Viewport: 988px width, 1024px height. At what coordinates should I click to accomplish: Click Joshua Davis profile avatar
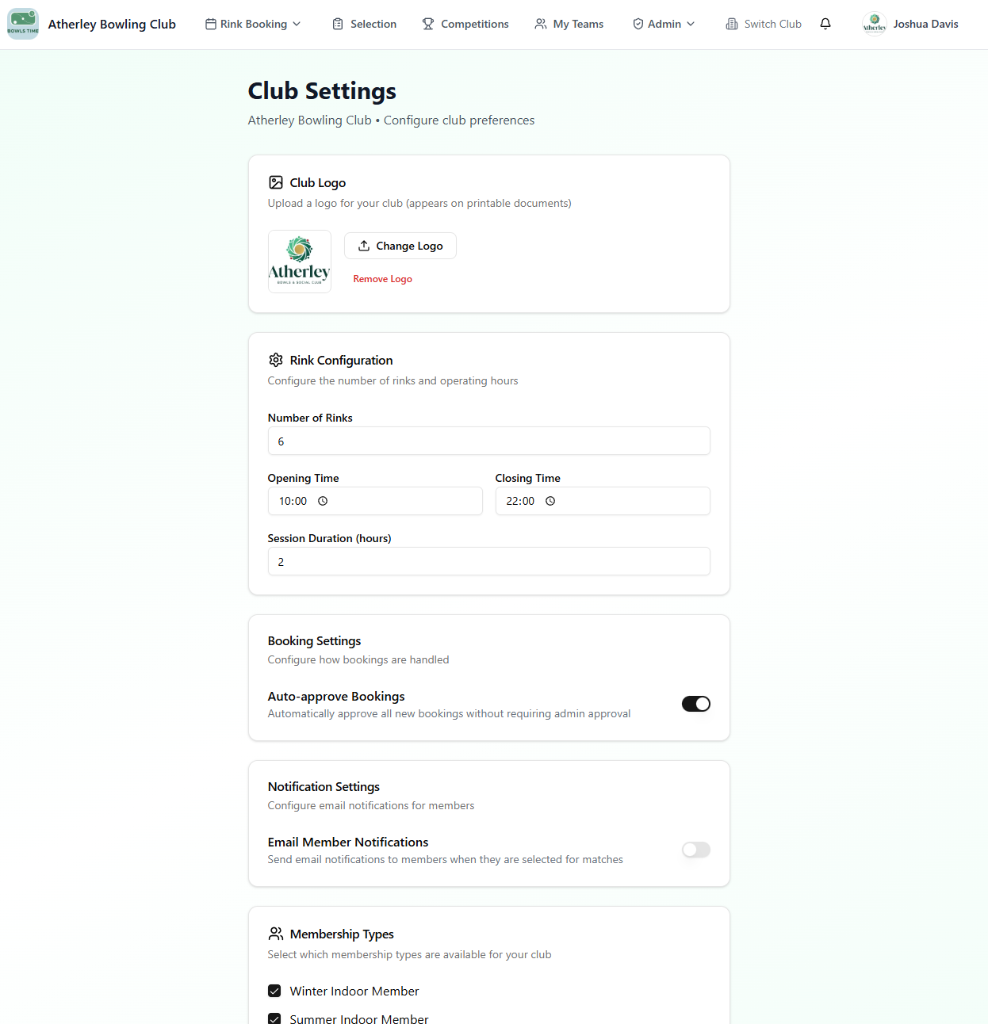point(874,24)
